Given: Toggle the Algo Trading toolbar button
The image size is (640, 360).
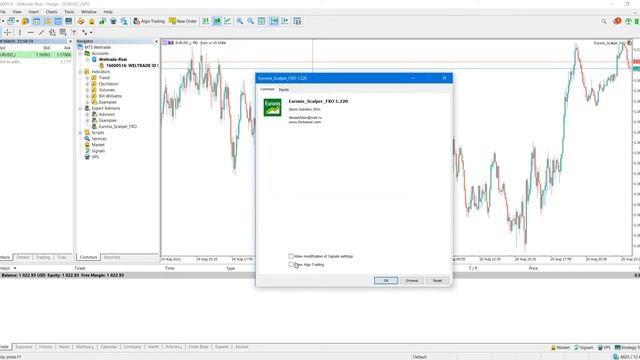Looking at the screenshot, I should tap(149, 21).
